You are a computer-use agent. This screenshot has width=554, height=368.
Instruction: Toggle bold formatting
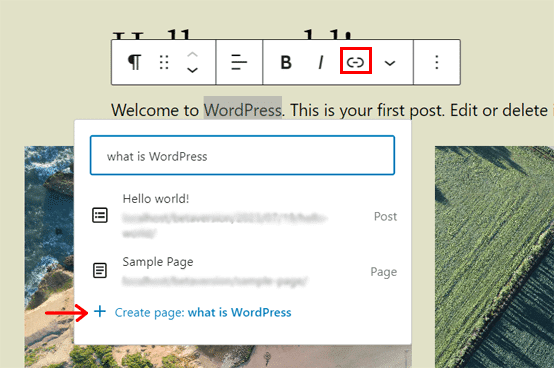(286, 62)
